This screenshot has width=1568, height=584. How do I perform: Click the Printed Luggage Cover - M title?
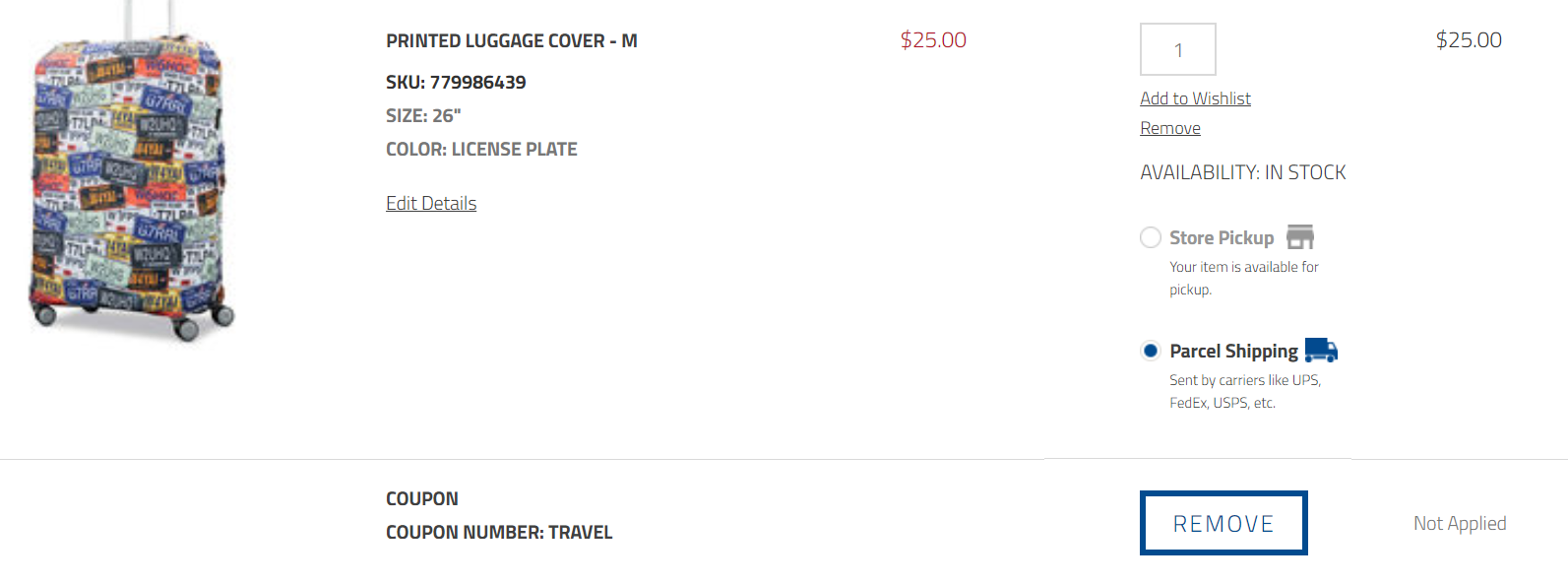512,40
